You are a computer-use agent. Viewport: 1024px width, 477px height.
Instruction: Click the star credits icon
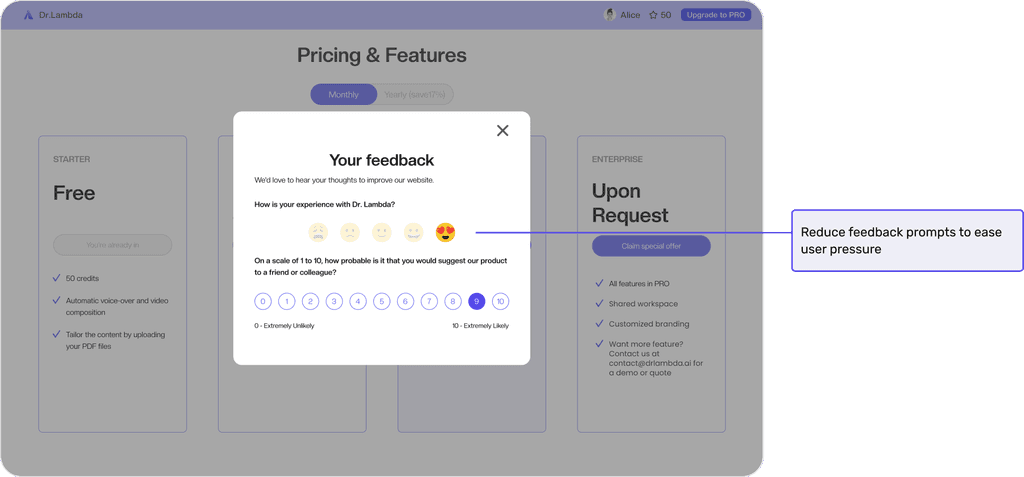point(653,15)
